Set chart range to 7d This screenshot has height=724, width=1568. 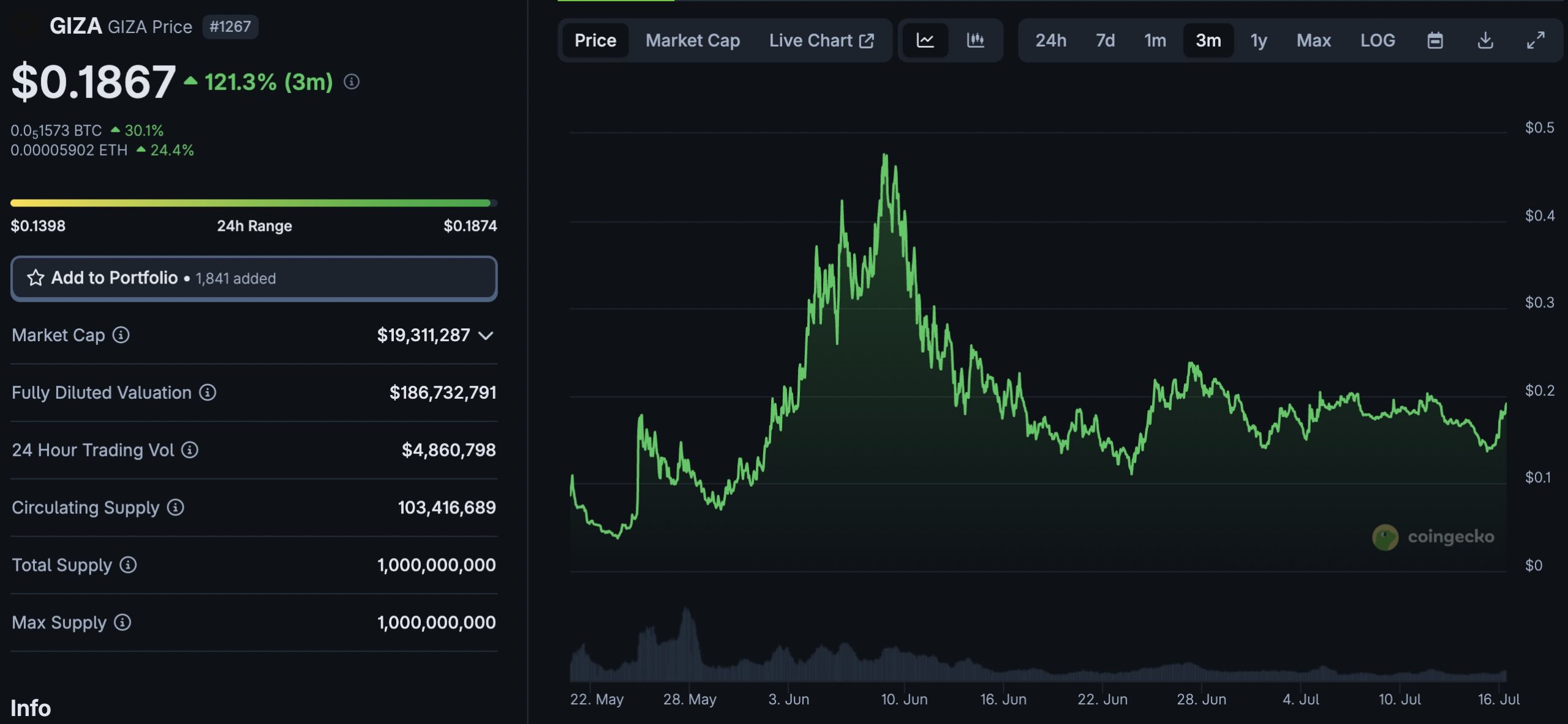tap(1105, 40)
